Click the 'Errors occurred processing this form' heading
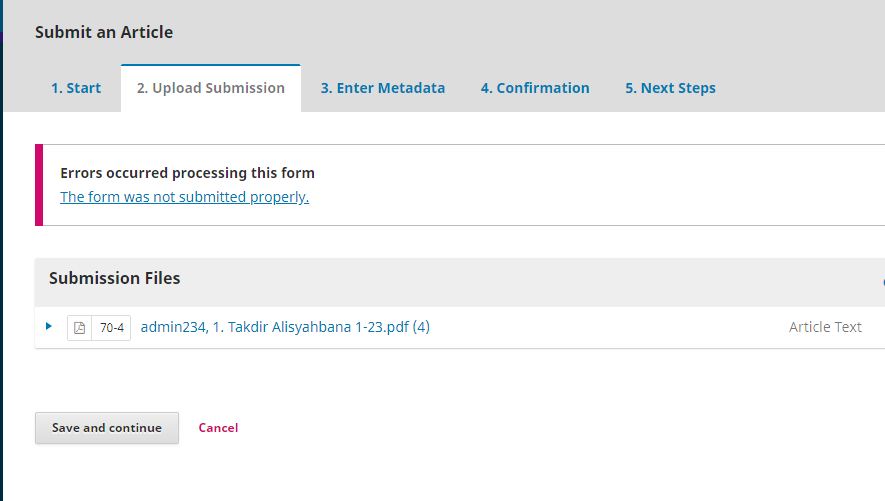 pyautogui.click(x=187, y=173)
